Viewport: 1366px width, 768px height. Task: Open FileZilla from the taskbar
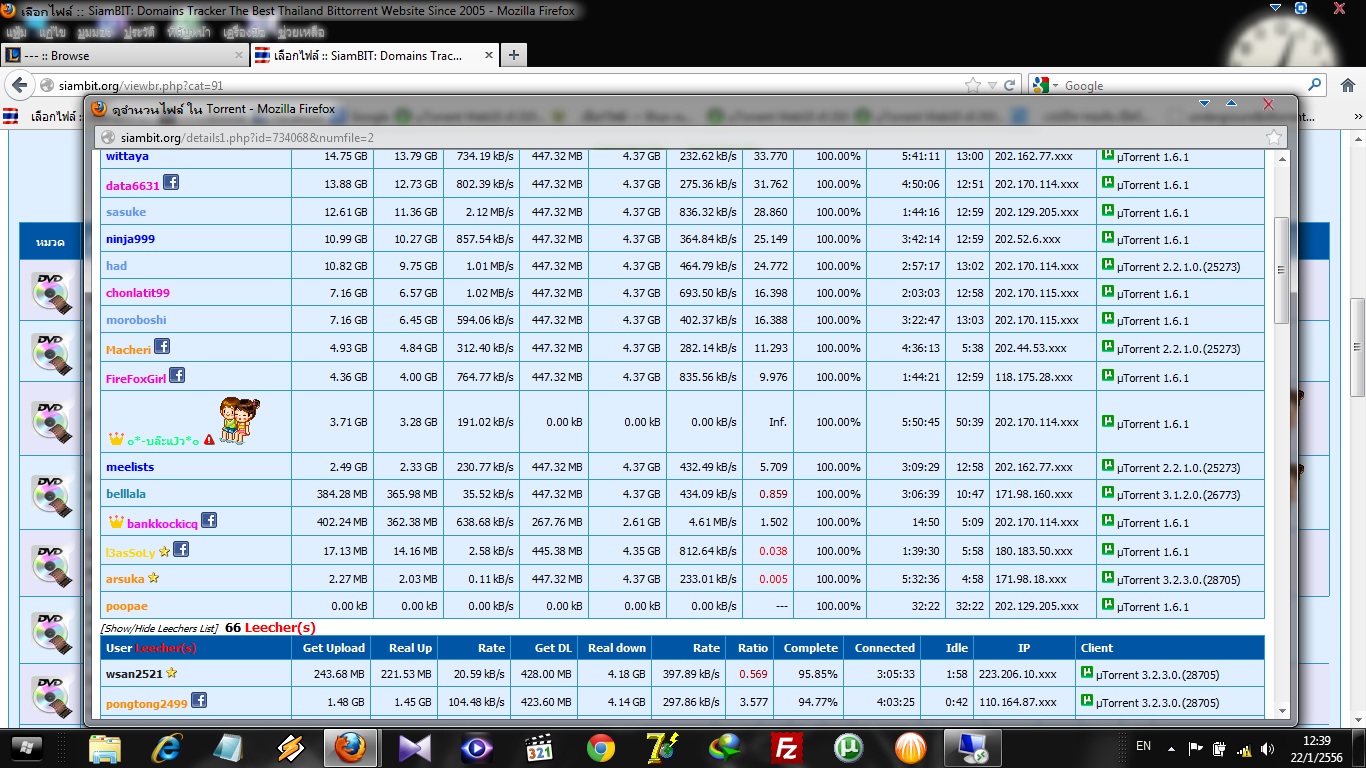[786, 747]
